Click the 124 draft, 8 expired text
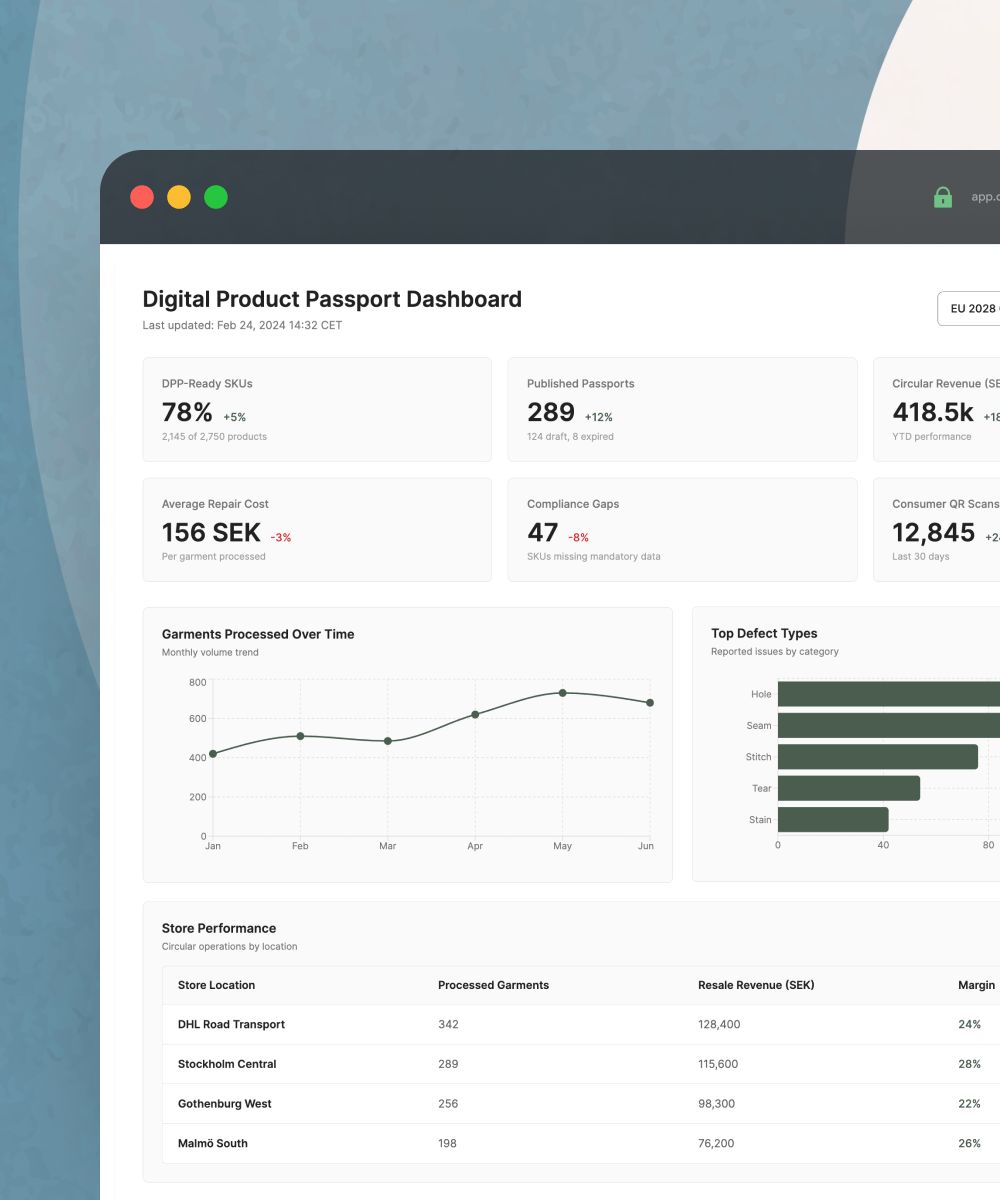This screenshot has width=1000, height=1200. pyautogui.click(x=570, y=437)
